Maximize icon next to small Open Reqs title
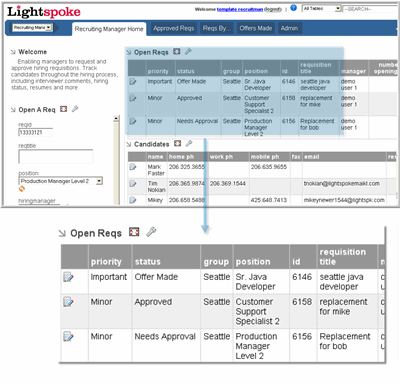This screenshot has height=384, width=400. tap(177, 52)
